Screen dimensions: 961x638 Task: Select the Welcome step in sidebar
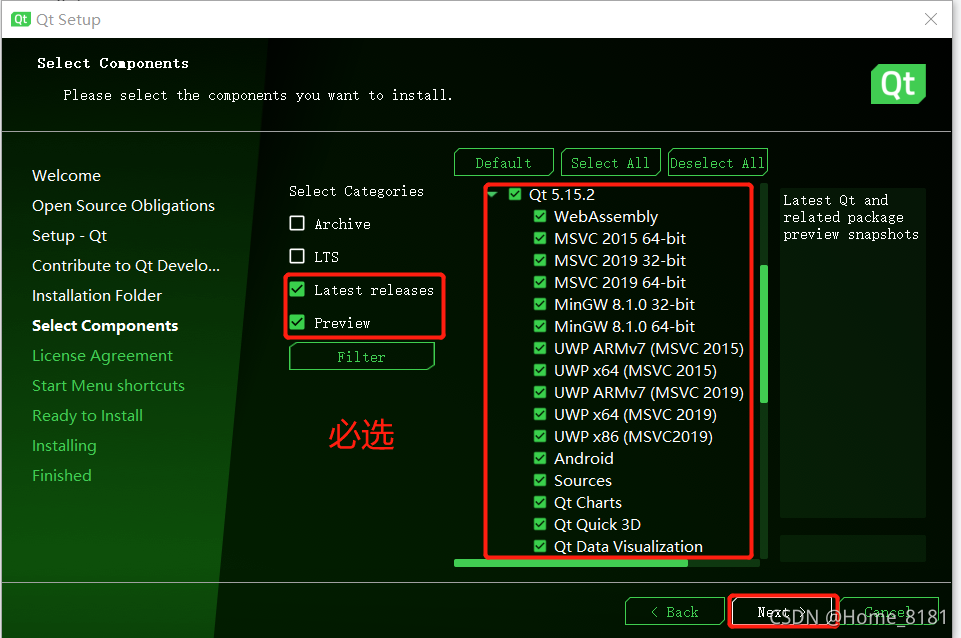pyautogui.click(x=66, y=176)
